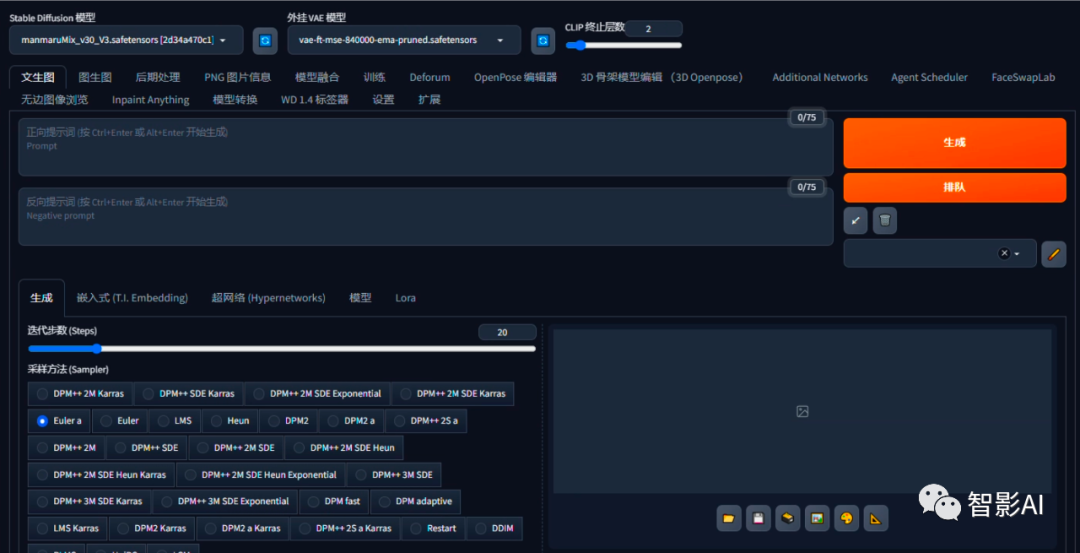Select the DDIM sampler
Viewport: 1080px width, 553px height.
tap(495, 528)
